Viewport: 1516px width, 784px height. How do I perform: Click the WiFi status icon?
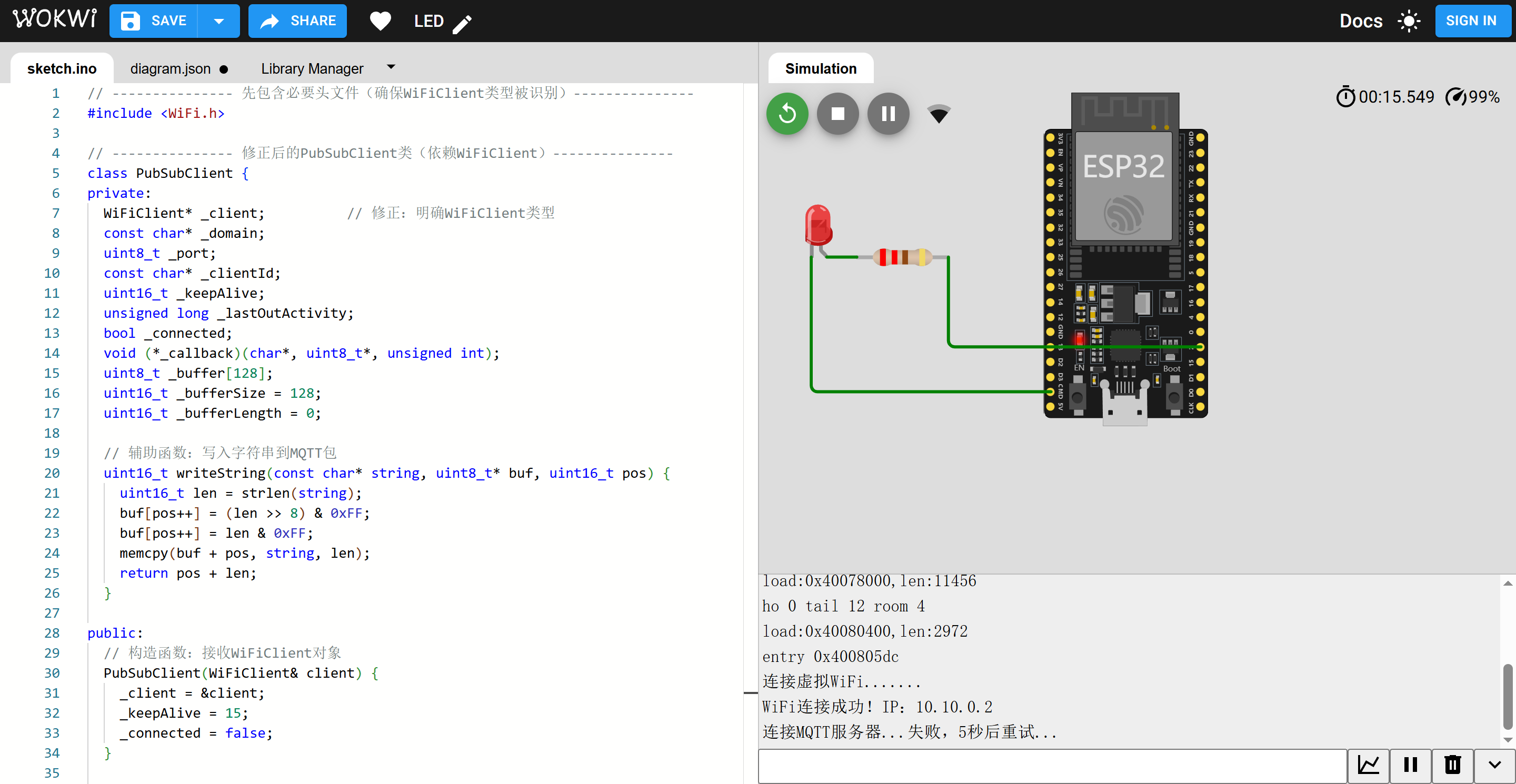point(939,113)
